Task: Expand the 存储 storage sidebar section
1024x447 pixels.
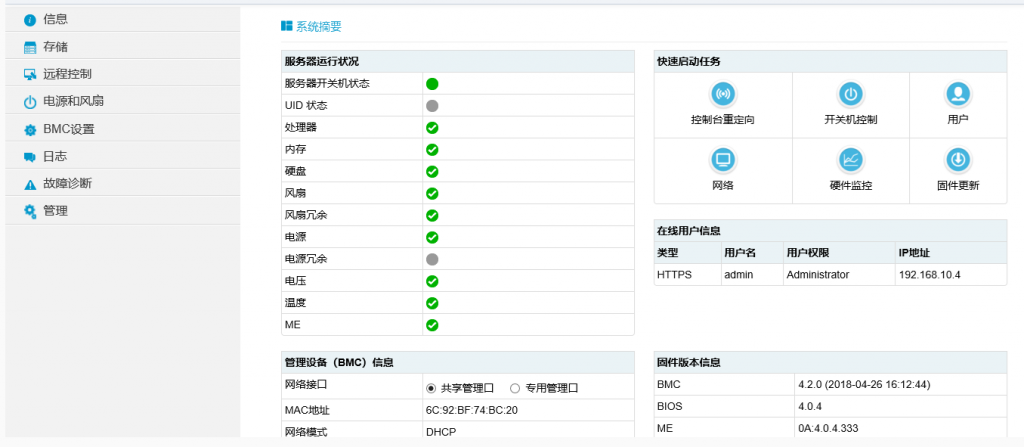Action: pos(56,47)
